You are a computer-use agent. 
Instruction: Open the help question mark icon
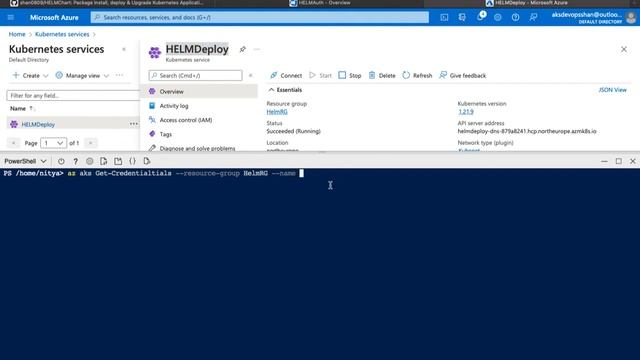tap(516, 18)
